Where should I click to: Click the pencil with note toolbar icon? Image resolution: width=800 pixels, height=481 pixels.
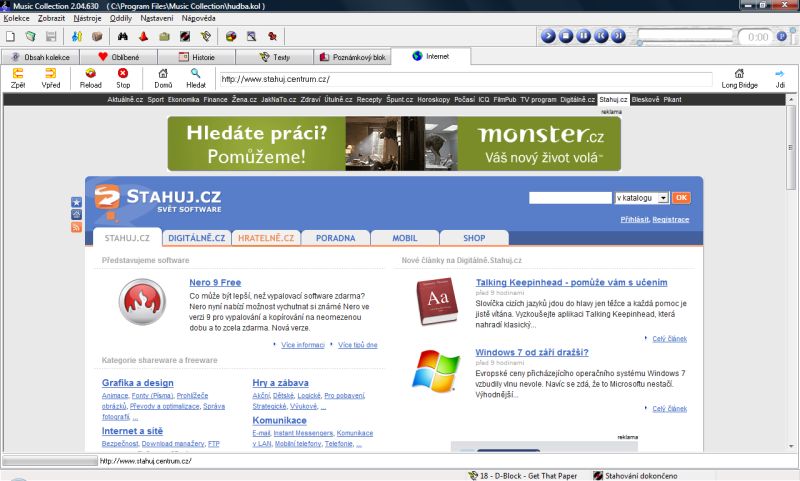pyautogui.click(x=206, y=37)
